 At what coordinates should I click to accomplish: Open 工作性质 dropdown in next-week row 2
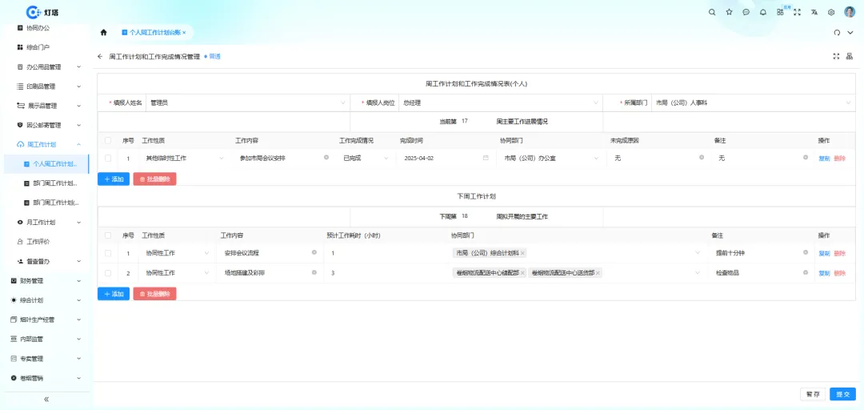point(176,273)
